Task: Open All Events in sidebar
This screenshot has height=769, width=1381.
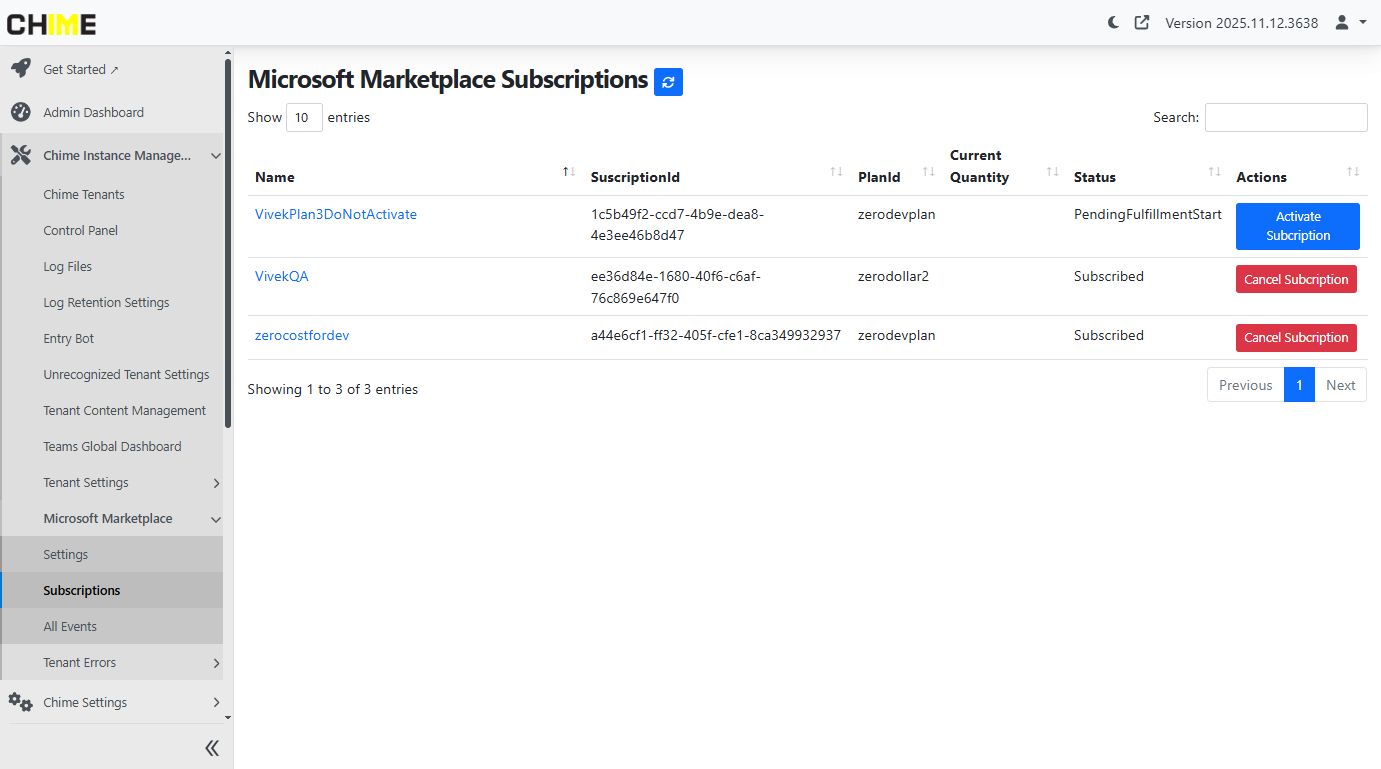Action: (70, 626)
